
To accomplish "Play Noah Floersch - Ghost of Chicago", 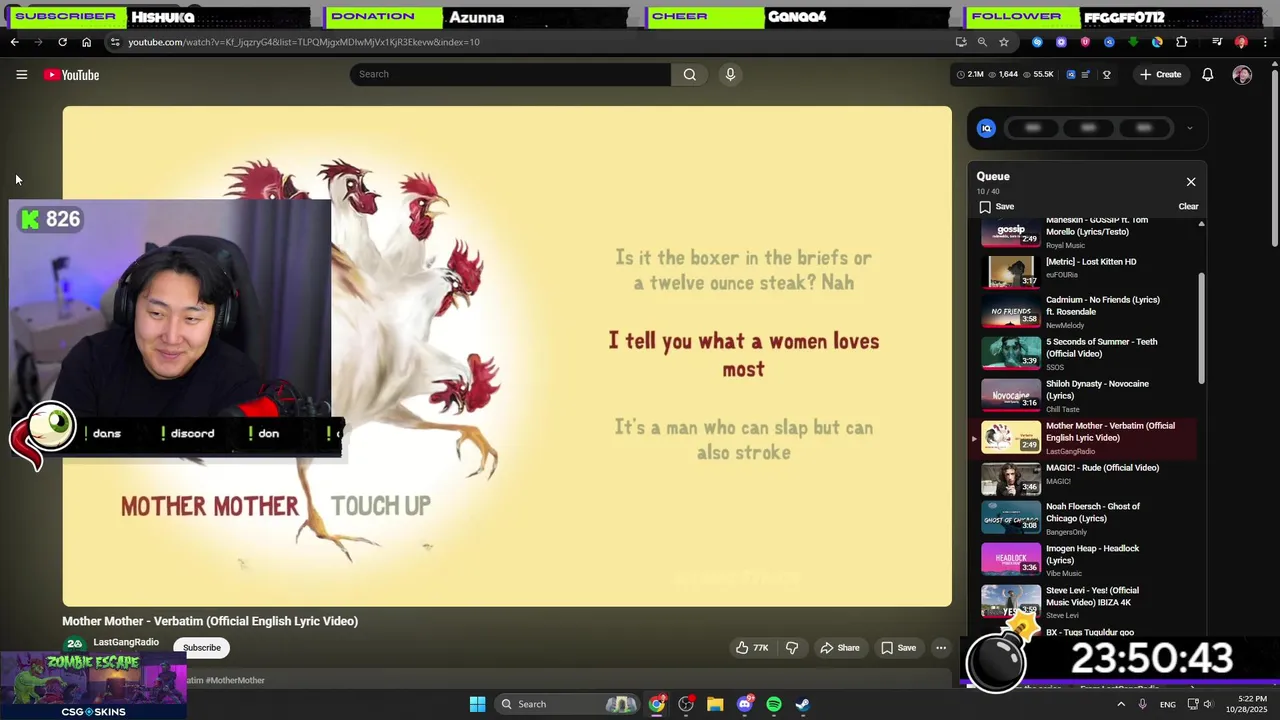I will click(x=1088, y=519).
